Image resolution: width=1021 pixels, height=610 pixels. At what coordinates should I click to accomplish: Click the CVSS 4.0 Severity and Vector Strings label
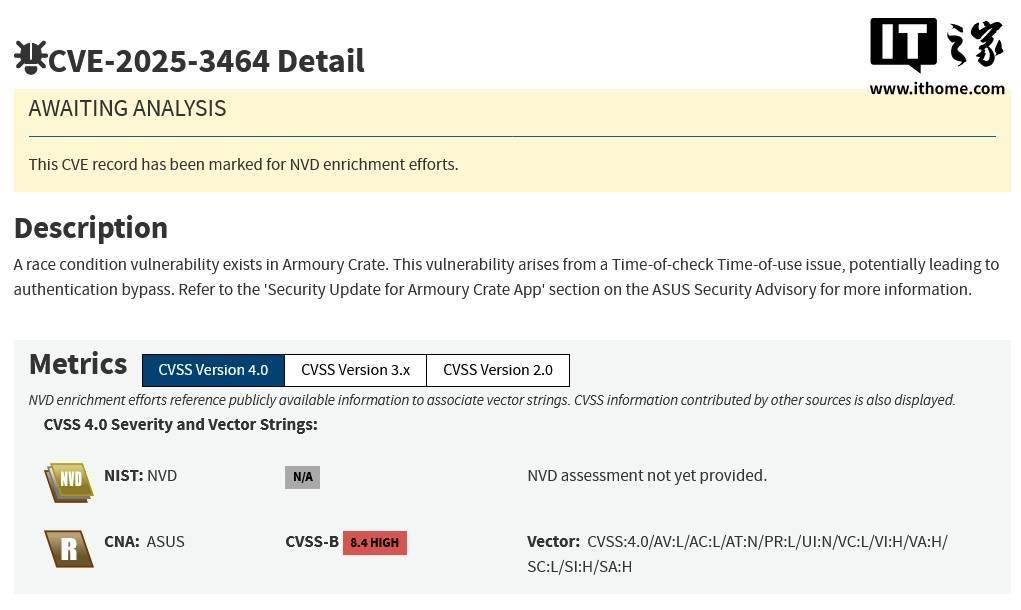click(180, 425)
